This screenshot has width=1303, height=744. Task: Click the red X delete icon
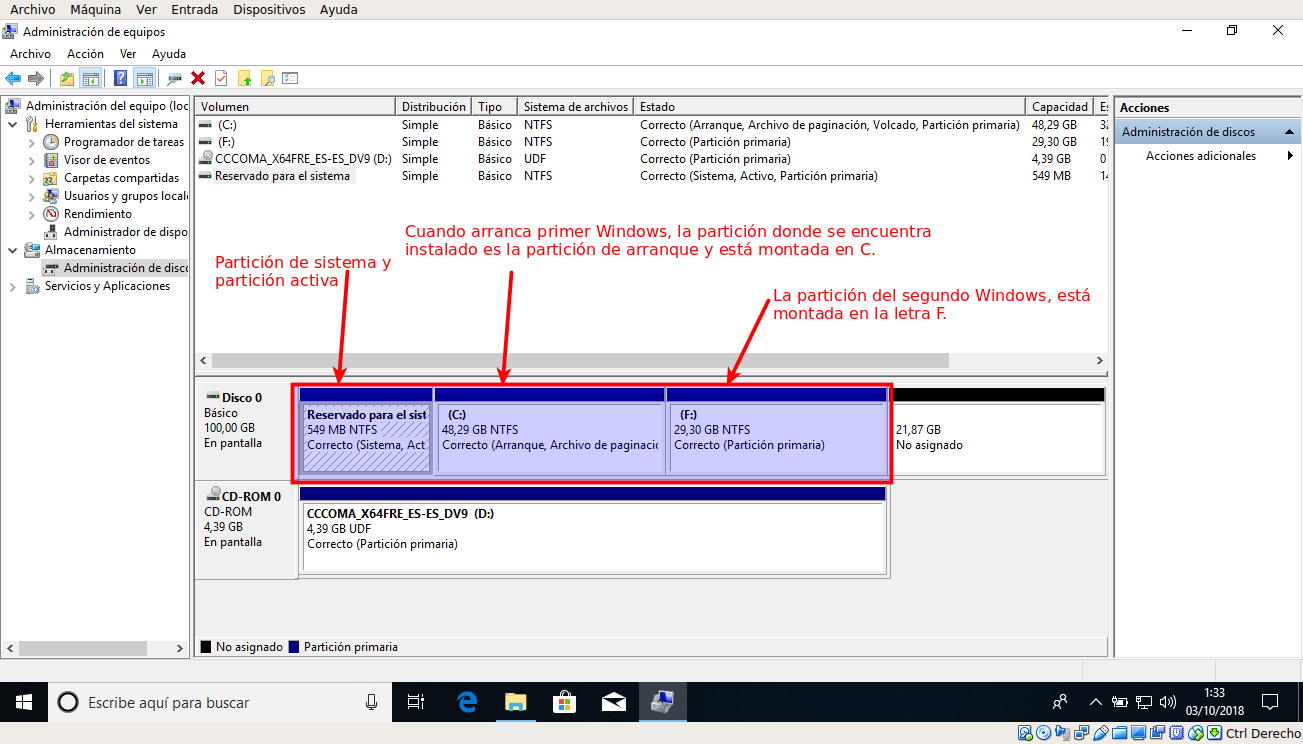[x=198, y=78]
